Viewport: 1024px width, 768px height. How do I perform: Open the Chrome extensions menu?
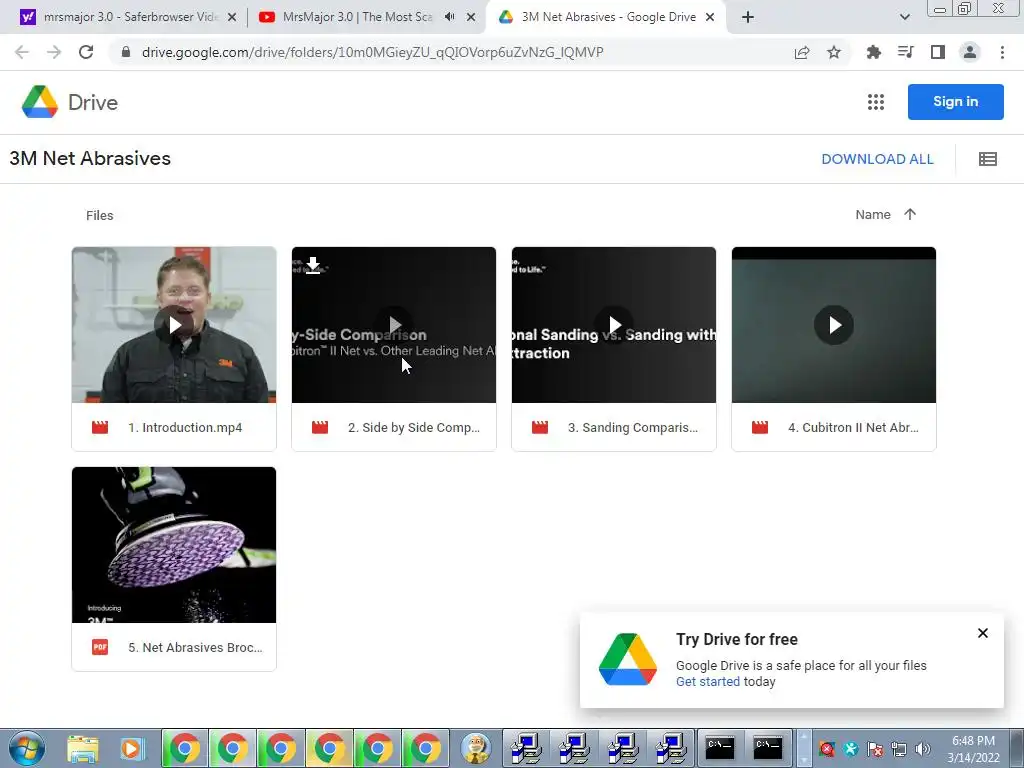[x=873, y=52]
